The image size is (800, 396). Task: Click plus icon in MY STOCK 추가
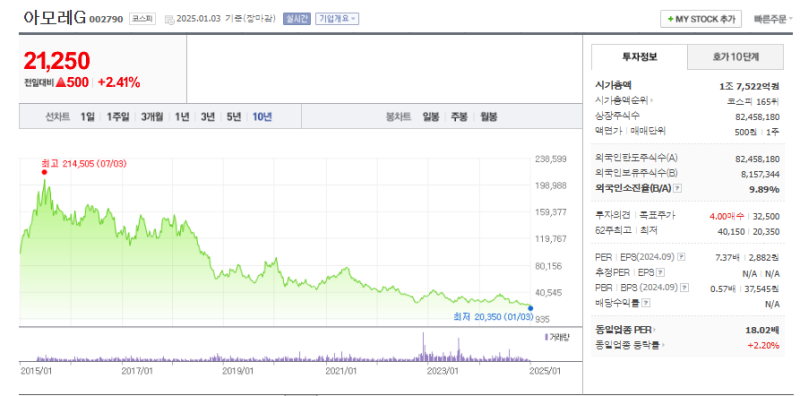coord(670,19)
